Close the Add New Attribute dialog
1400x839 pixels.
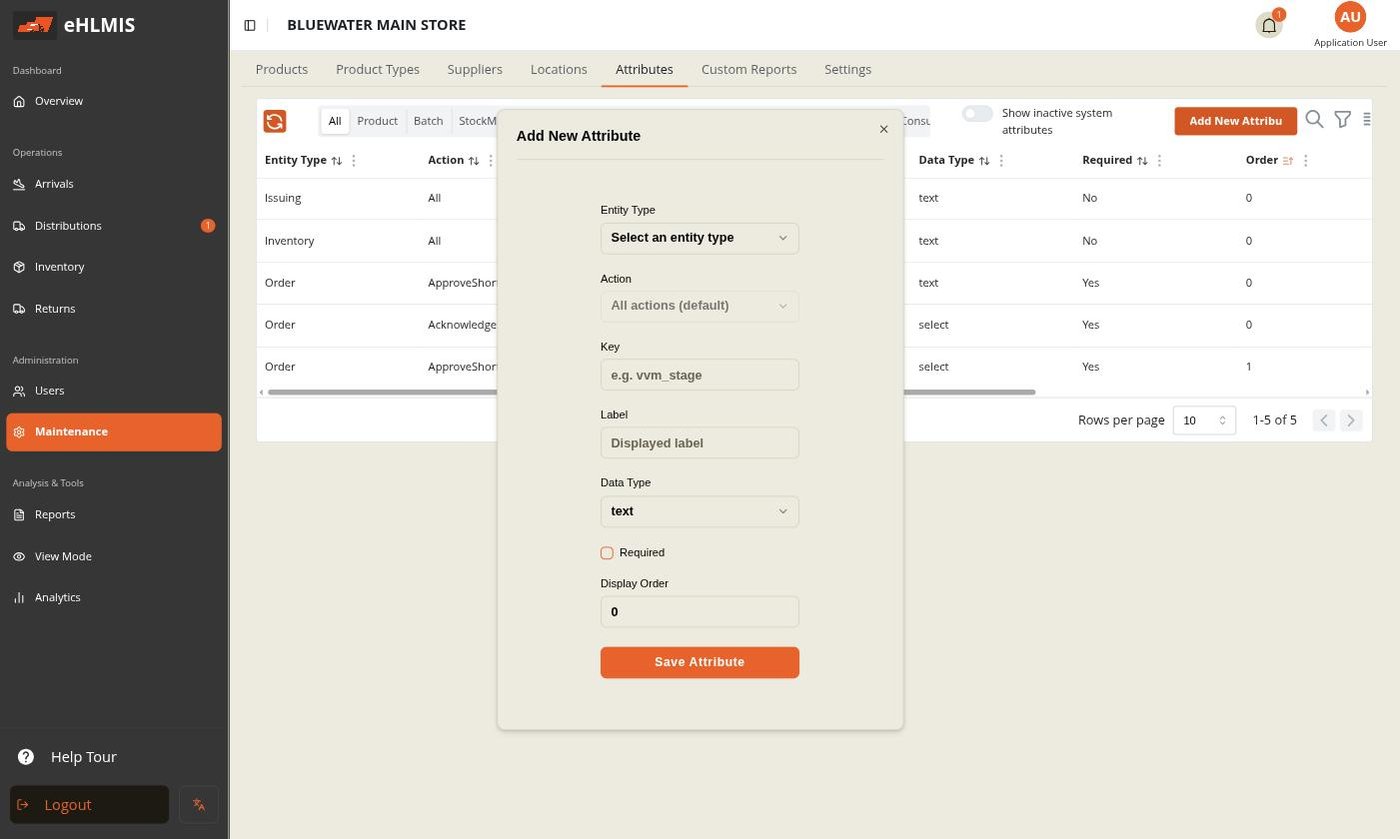[883, 129]
